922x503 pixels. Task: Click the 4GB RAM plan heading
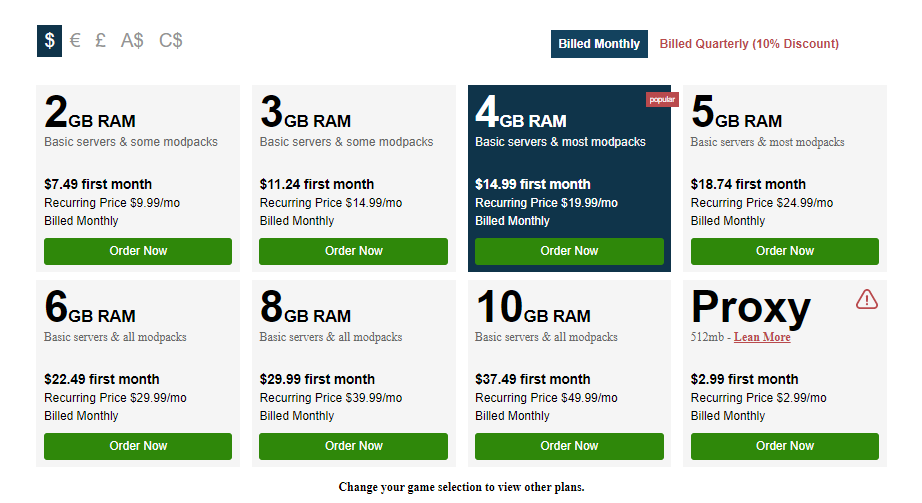(x=521, y=114)
